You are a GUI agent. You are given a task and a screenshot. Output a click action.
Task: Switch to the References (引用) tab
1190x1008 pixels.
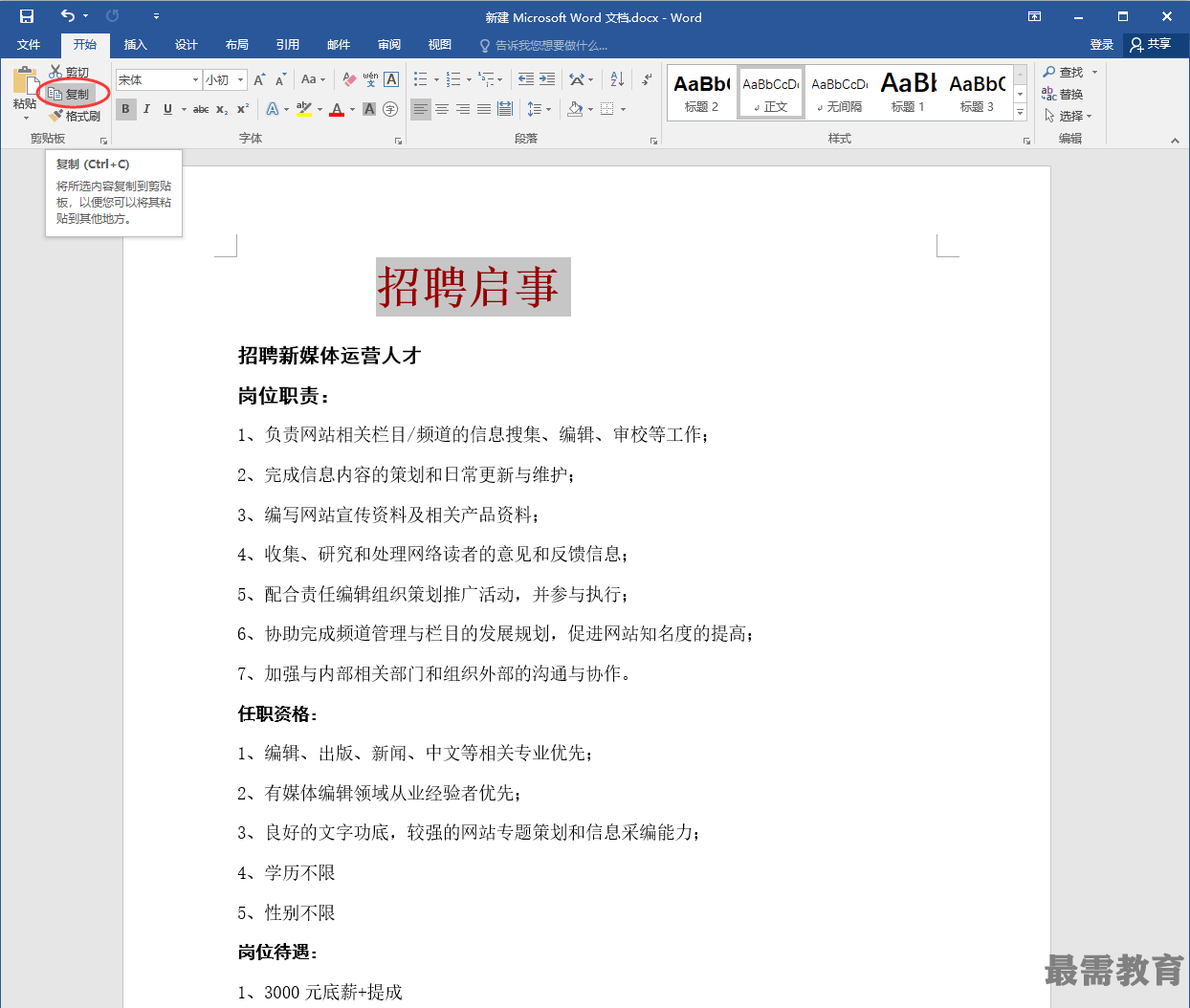(x=288, y=45)
